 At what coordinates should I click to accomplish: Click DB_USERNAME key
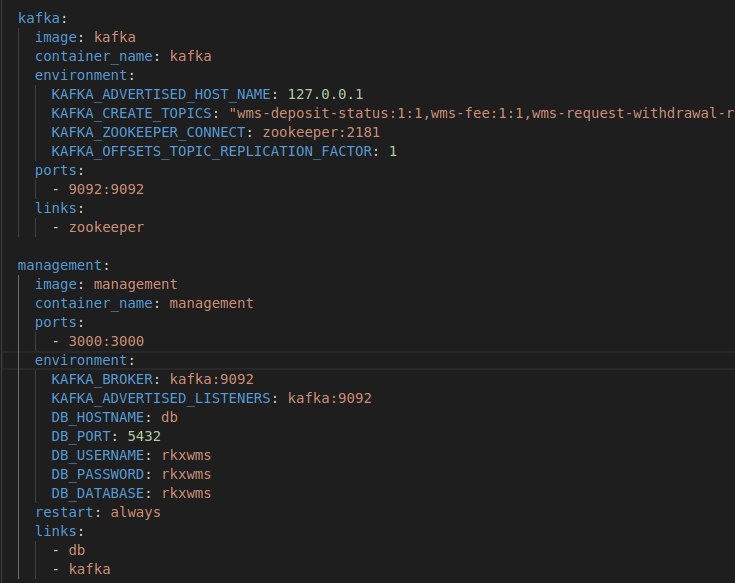click(98, 455)
